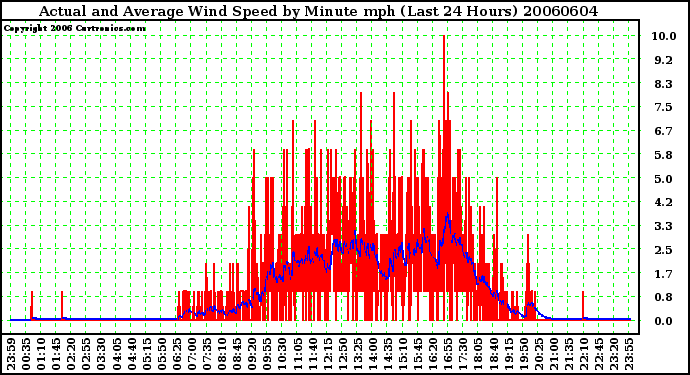Viewport: 690px width, 375px height.
Task: Click the 22:10 time label
Action: point(583,354)
